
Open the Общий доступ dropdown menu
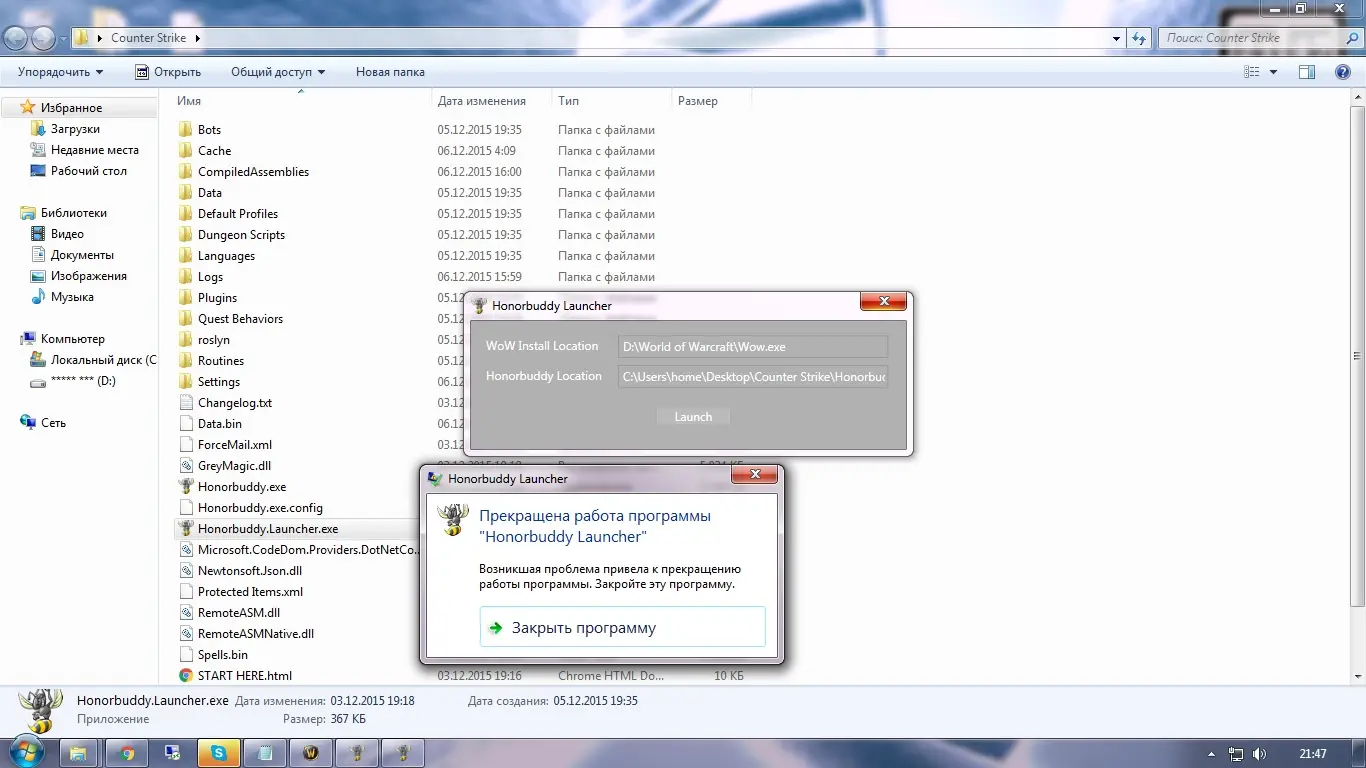pos(278,72)
